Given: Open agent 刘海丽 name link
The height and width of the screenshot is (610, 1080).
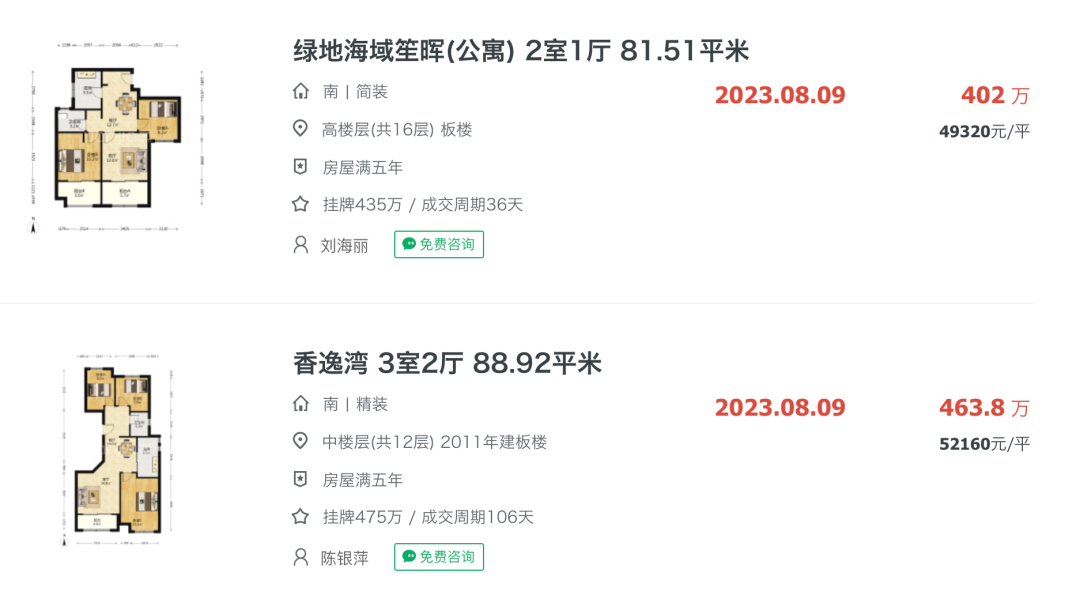Looking at the screenshot, I should coord(344,246).
